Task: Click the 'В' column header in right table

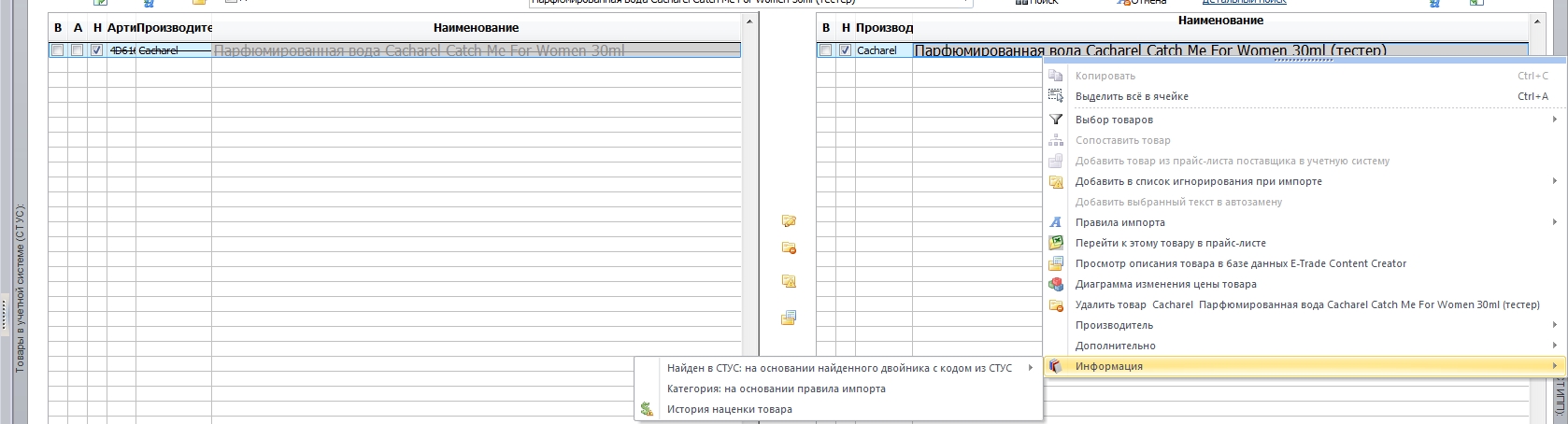Action: coord(825,28)
